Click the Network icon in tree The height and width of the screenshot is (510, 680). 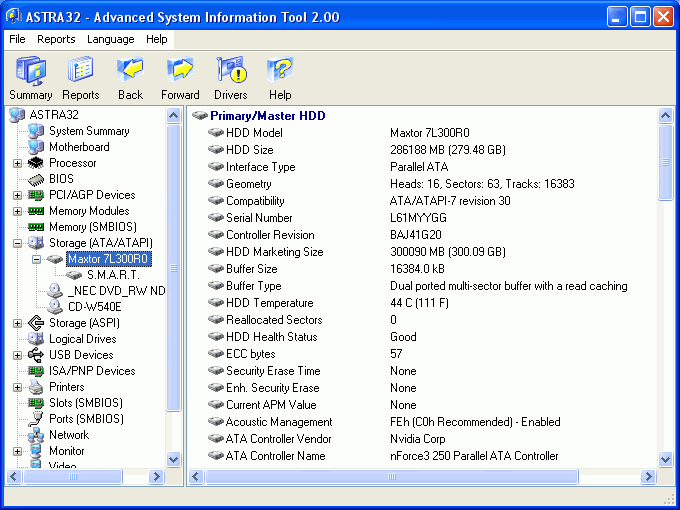coord(36,435)
